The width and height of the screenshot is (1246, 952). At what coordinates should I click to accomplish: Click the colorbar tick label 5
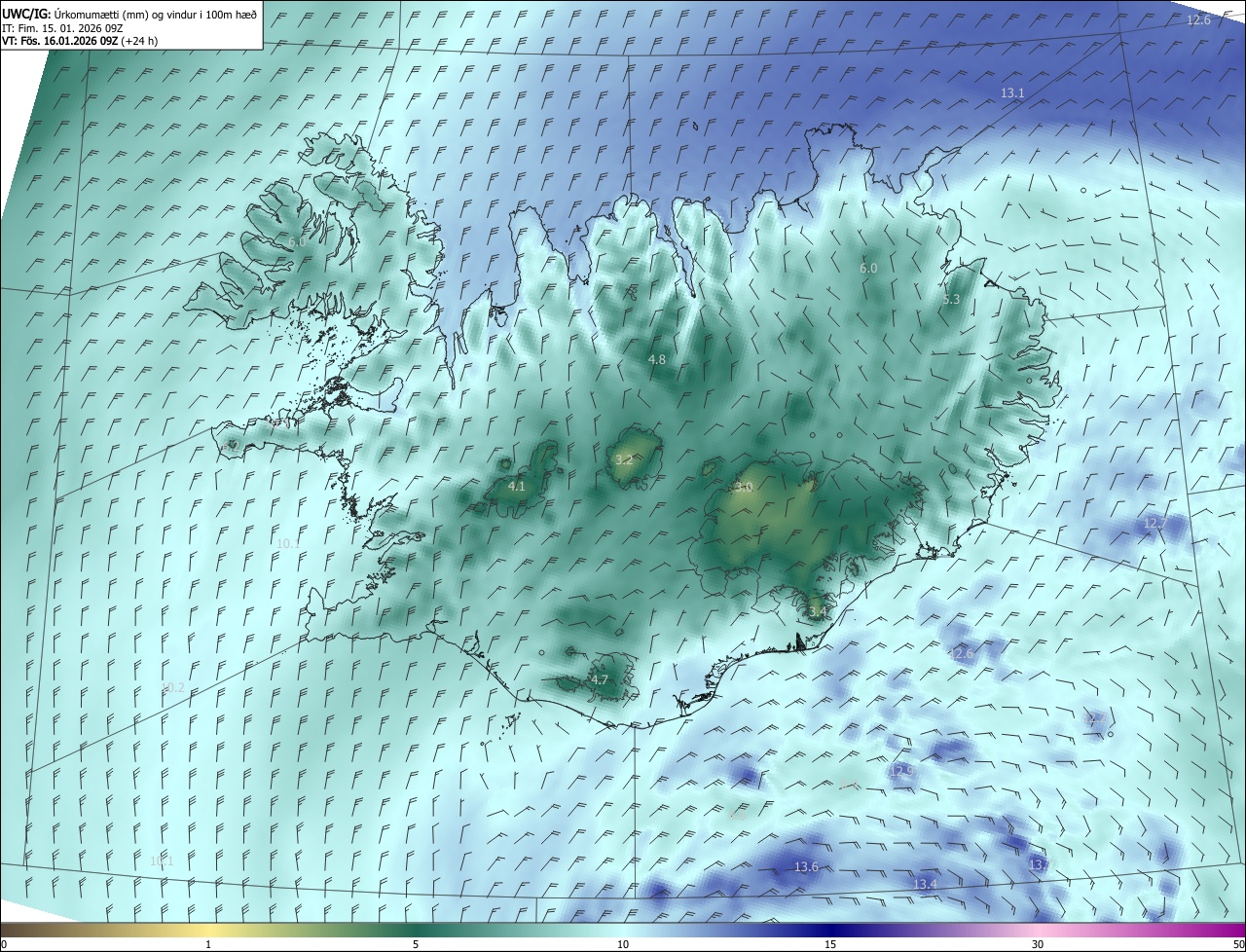click(416, 944)
